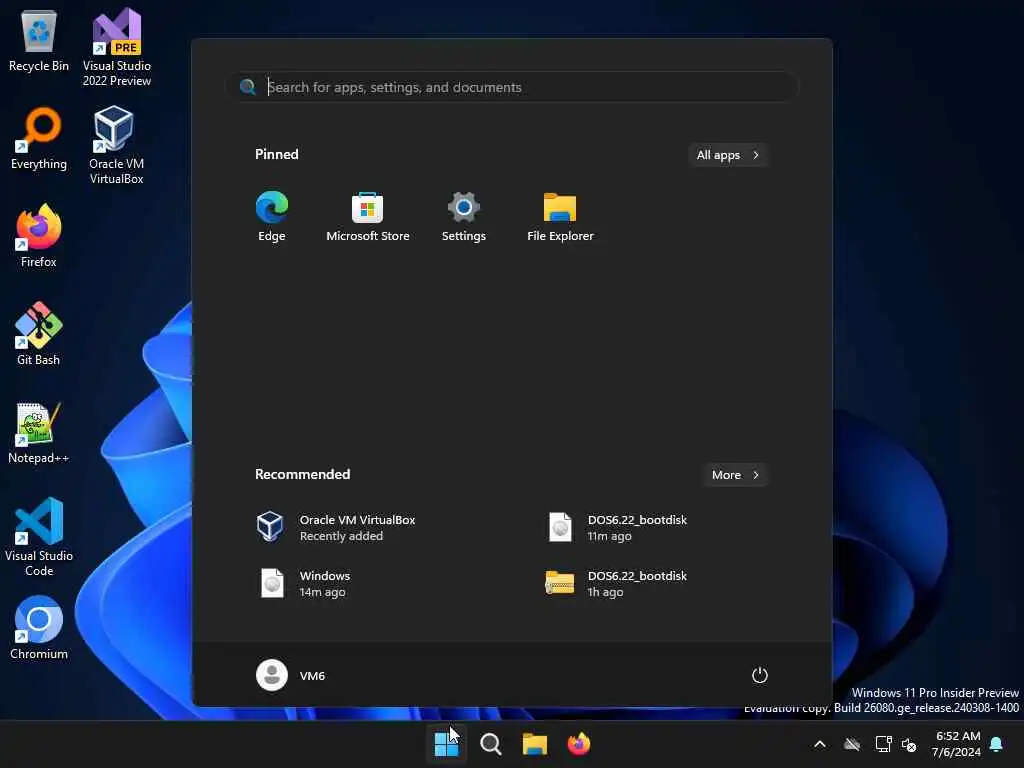1024x768 pixels.
Task: Select Visual Studio Code desktop shortcut
Action: (39, 537)
